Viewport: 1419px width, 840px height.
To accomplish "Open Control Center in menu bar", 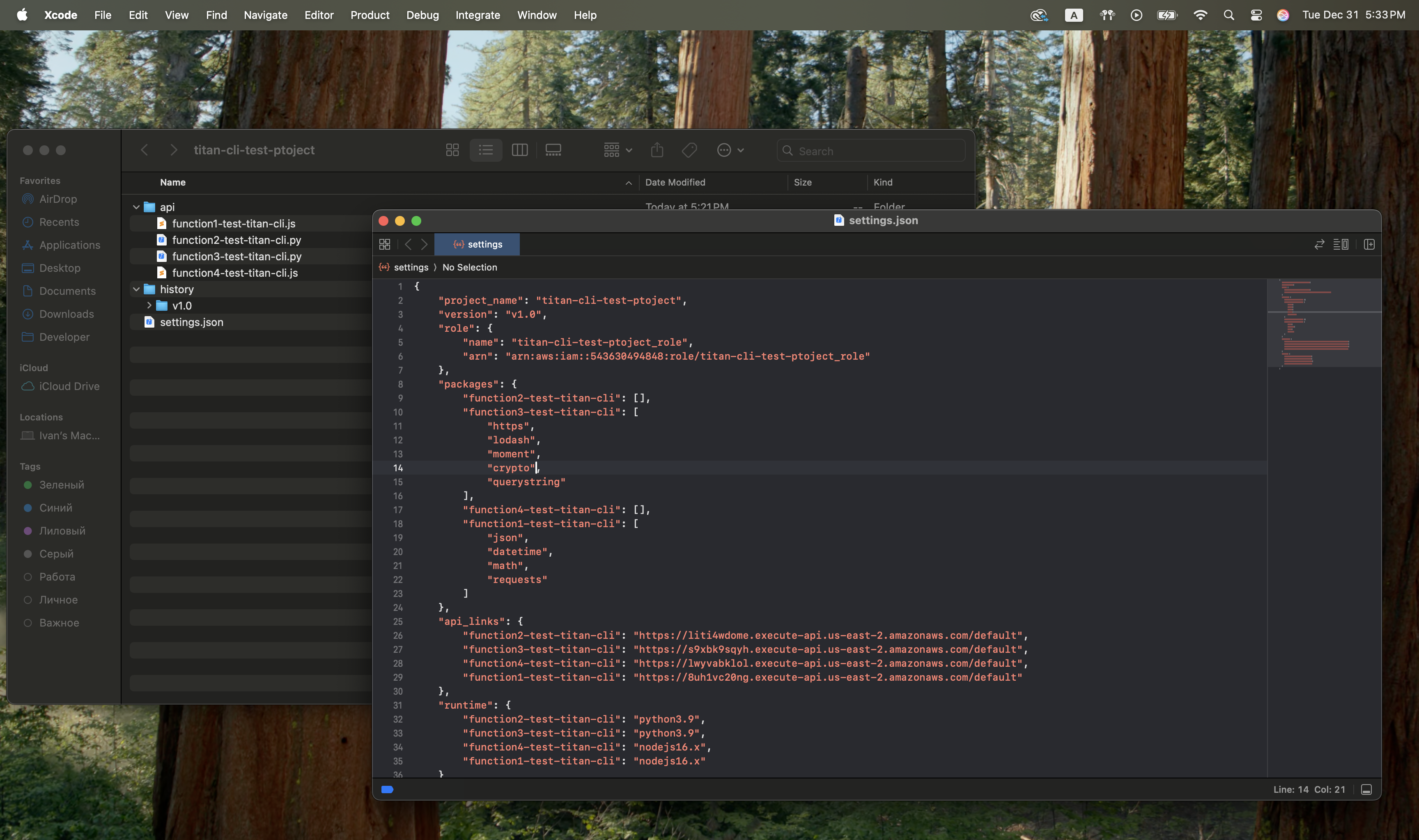I will click(1256, 15).
